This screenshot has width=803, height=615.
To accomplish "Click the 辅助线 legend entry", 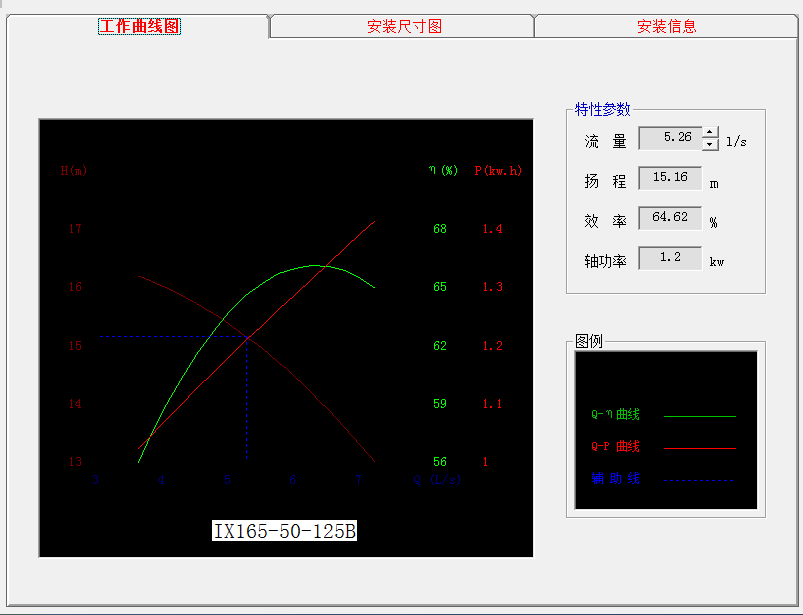I will (x=615, y=479).
